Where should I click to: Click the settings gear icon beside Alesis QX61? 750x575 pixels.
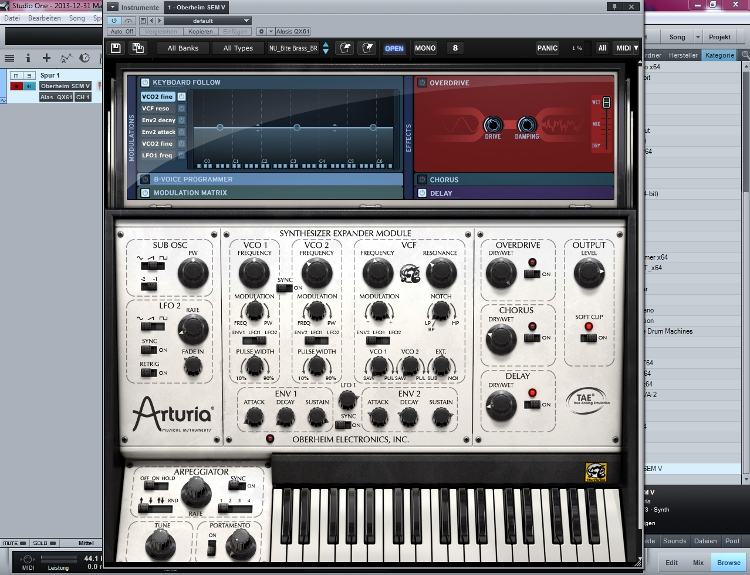[x=261, y=32]
